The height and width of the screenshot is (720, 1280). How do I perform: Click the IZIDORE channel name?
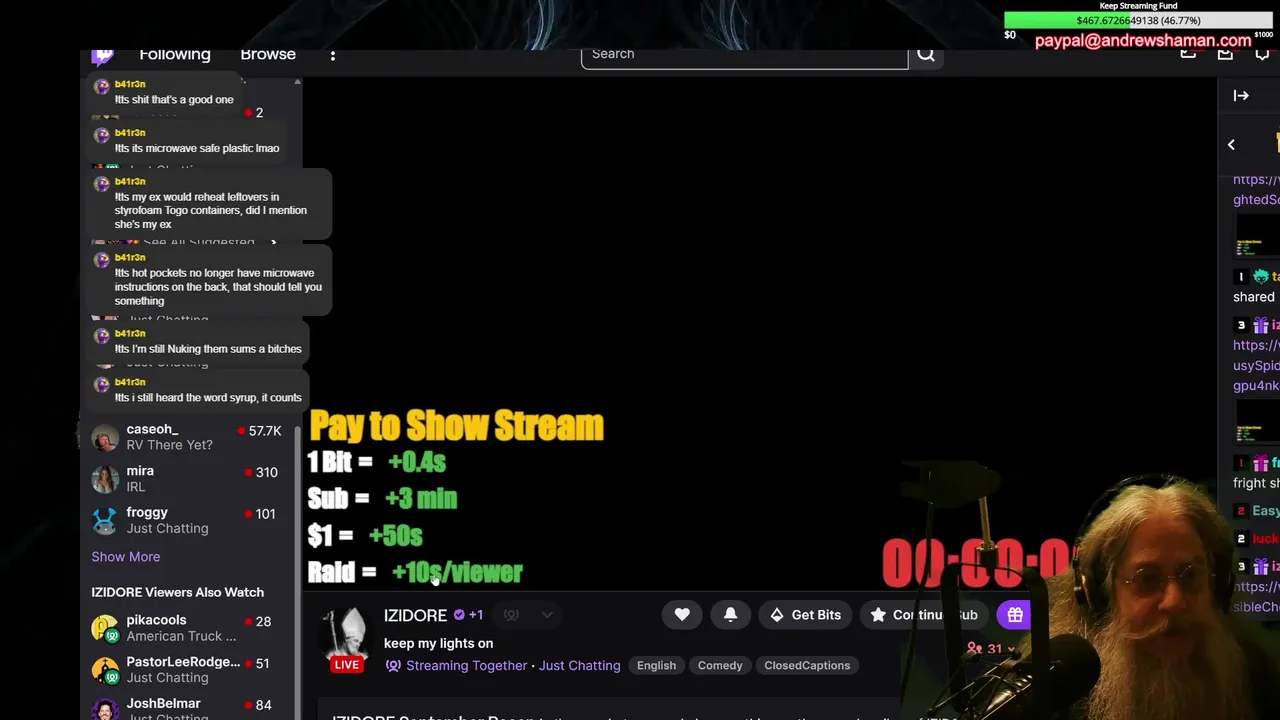pyautogui.click(x=415, y=616)
